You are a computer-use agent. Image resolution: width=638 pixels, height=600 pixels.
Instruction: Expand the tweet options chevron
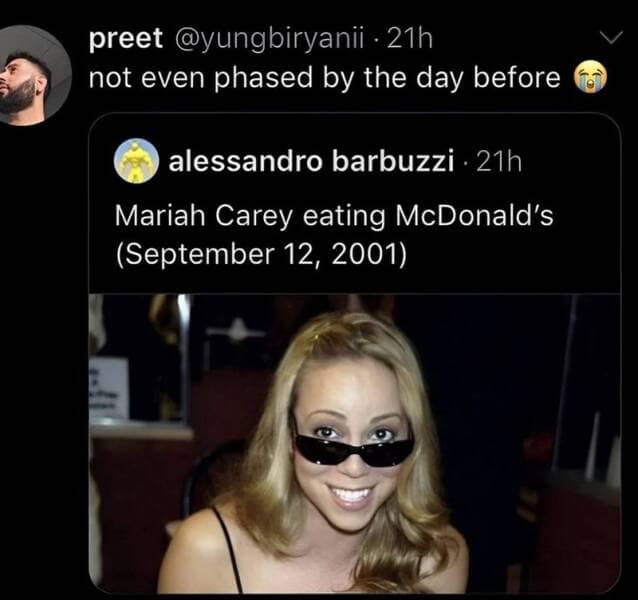pos(608,40)
